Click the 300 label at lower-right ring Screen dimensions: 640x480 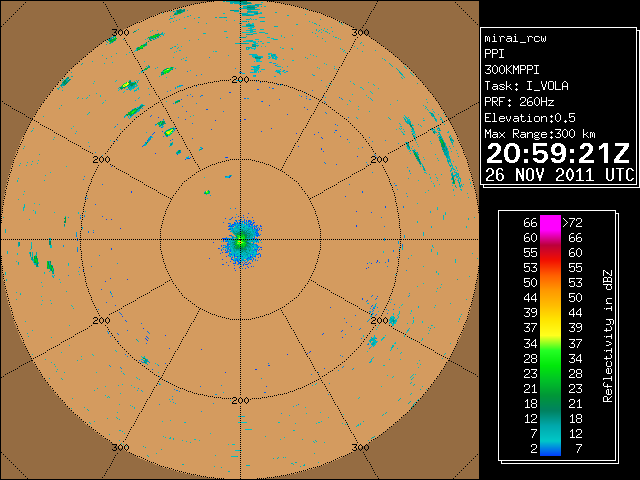point(360,447)
